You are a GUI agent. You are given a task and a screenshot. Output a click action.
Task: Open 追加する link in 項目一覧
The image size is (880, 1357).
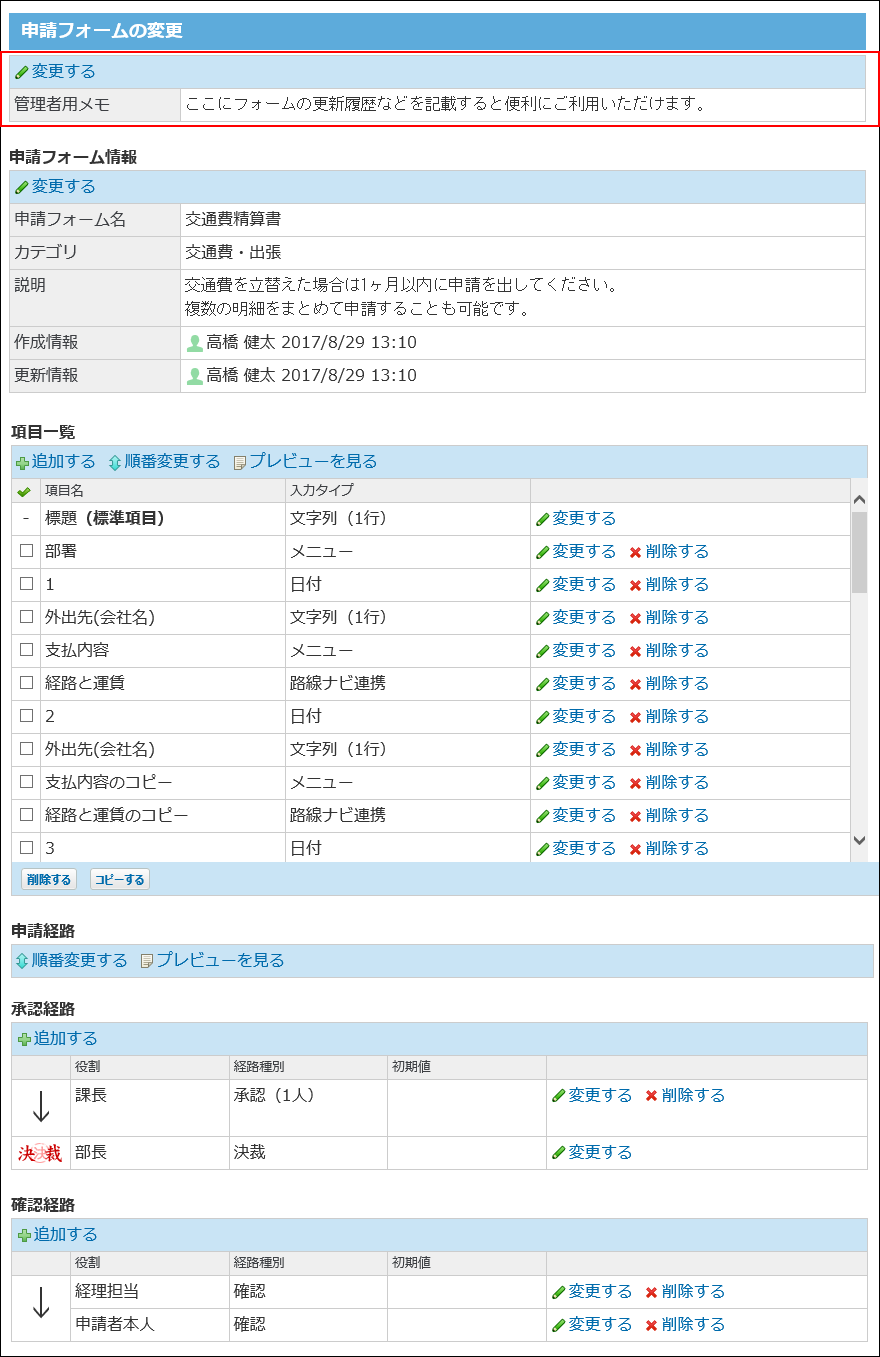click(x=64, y=461)
